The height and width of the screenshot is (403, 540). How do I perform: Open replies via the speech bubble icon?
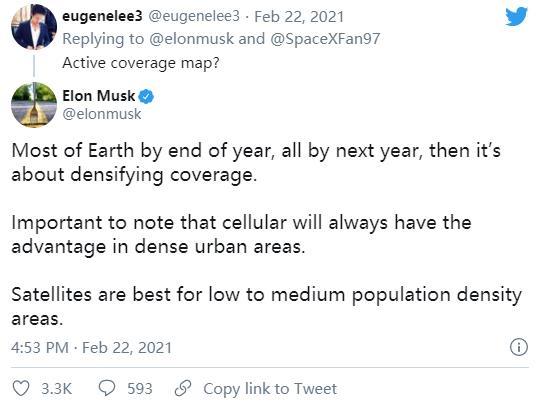pos(107,388)
